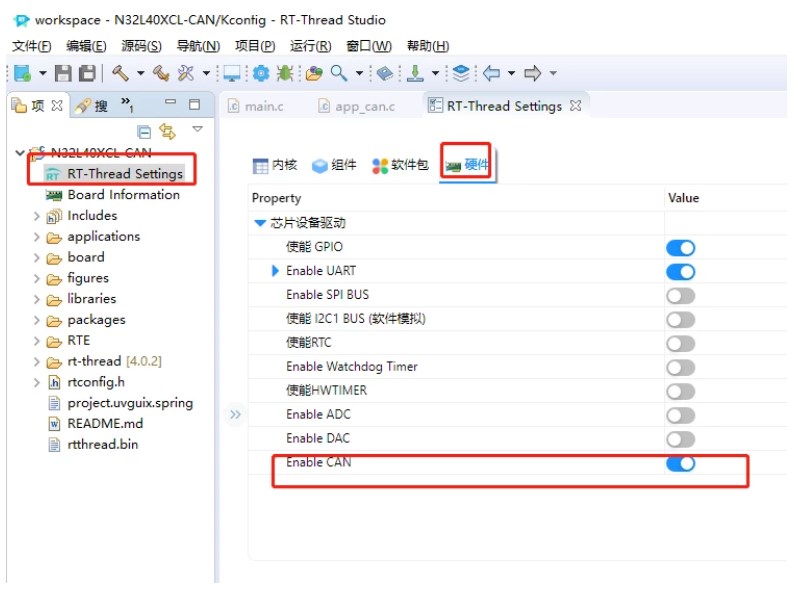
Task: Open the build hammer dropdown arrow
Action: (140, 74)
